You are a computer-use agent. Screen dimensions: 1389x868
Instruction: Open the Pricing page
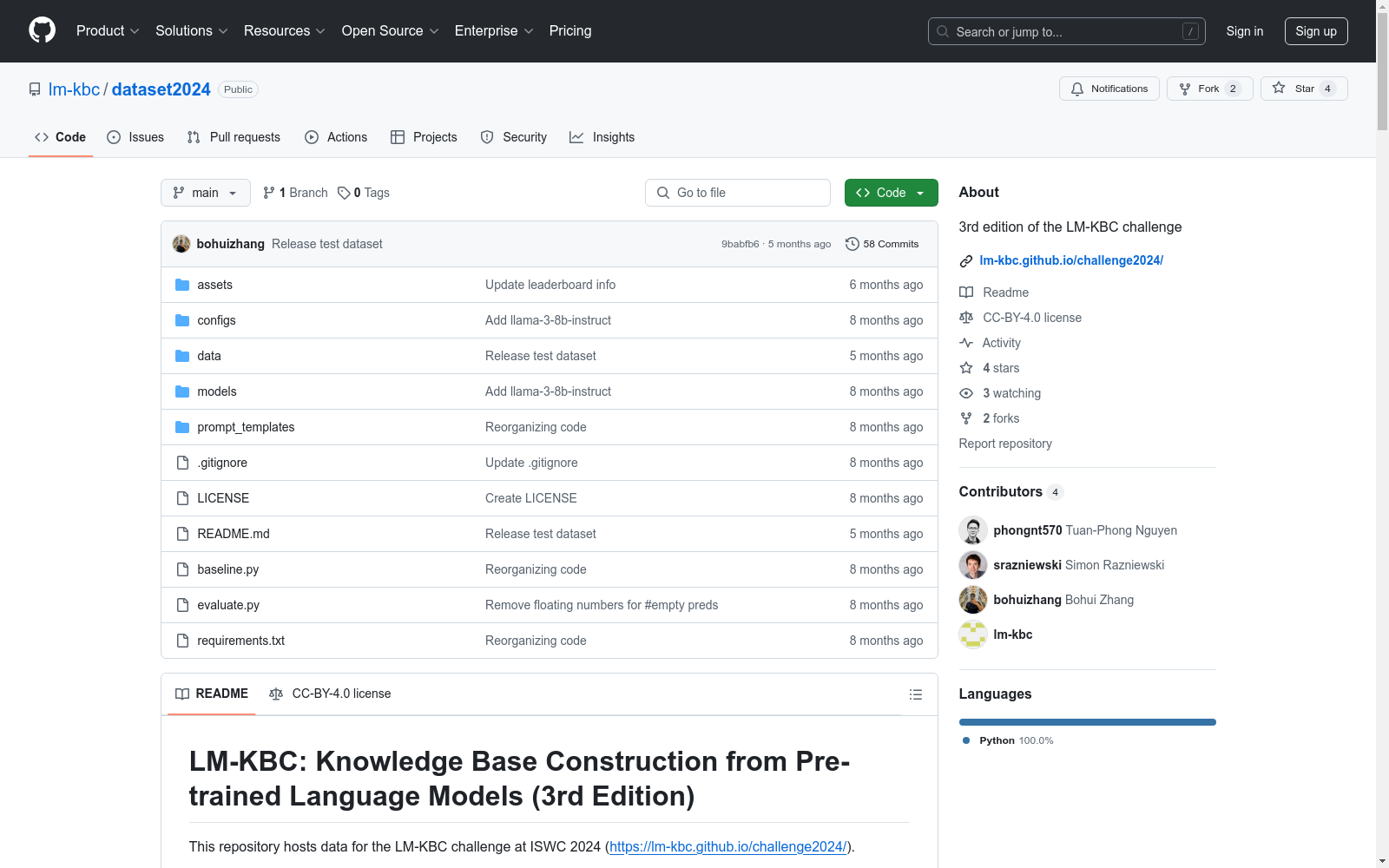[570, 30]
